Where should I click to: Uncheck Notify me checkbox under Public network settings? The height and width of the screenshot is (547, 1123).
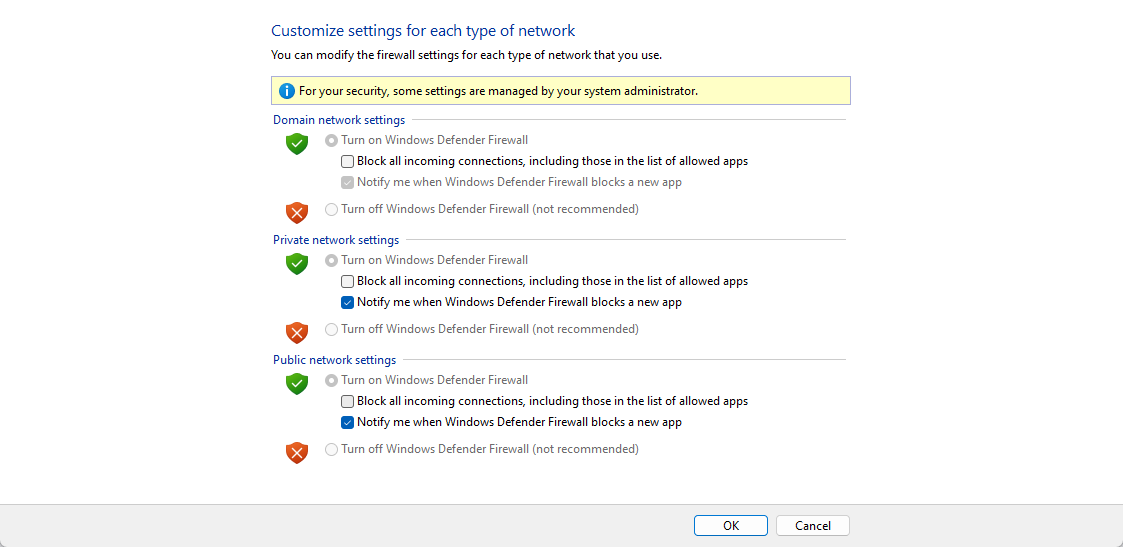coord(347,422)
